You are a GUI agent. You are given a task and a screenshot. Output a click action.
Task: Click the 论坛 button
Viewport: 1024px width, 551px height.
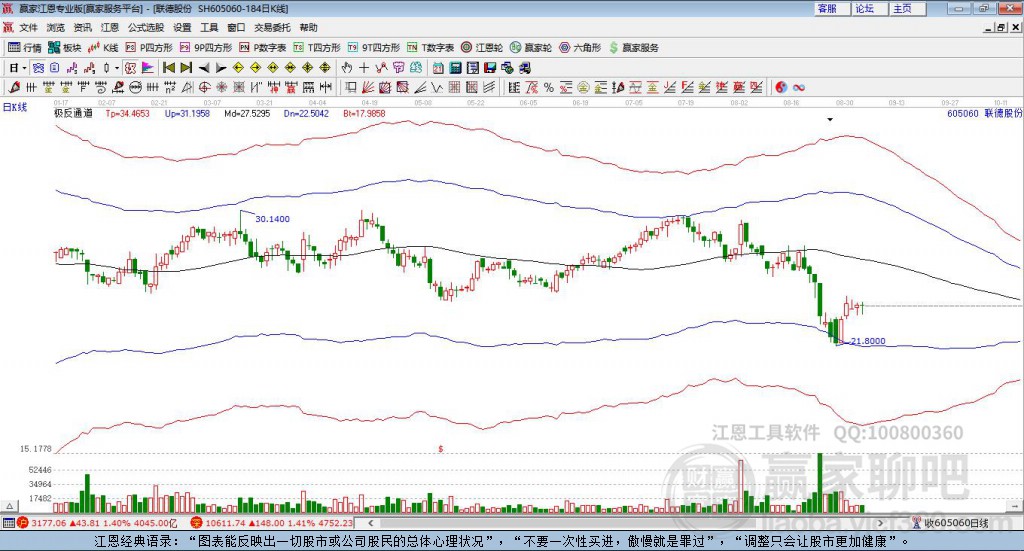click(x=869, y=8)
